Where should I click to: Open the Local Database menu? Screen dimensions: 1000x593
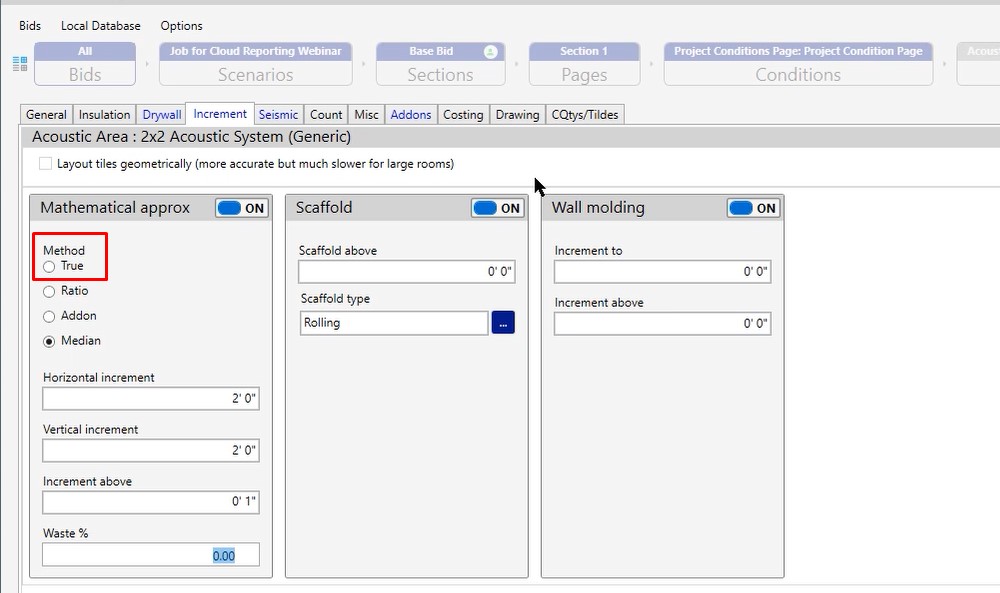point(100,26)
